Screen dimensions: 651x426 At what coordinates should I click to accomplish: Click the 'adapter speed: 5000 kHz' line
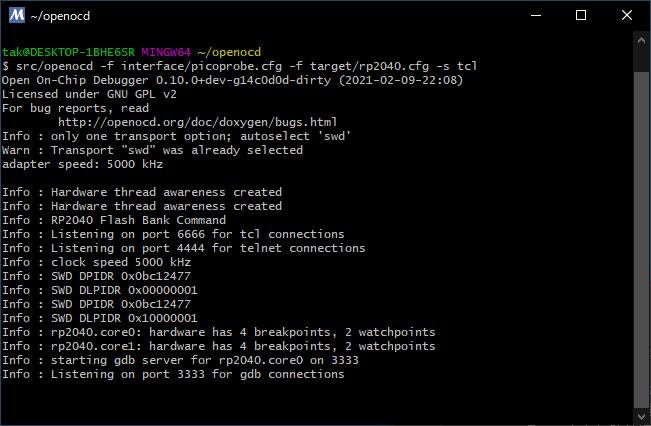coord(82,164)
